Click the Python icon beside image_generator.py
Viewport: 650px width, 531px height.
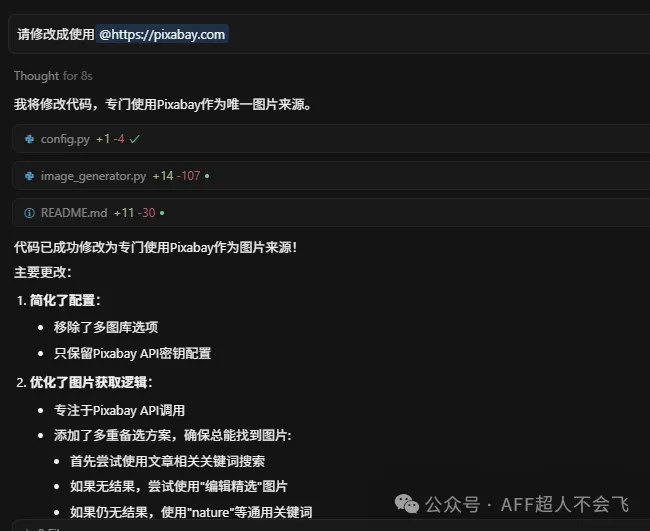tap(29, 176)
